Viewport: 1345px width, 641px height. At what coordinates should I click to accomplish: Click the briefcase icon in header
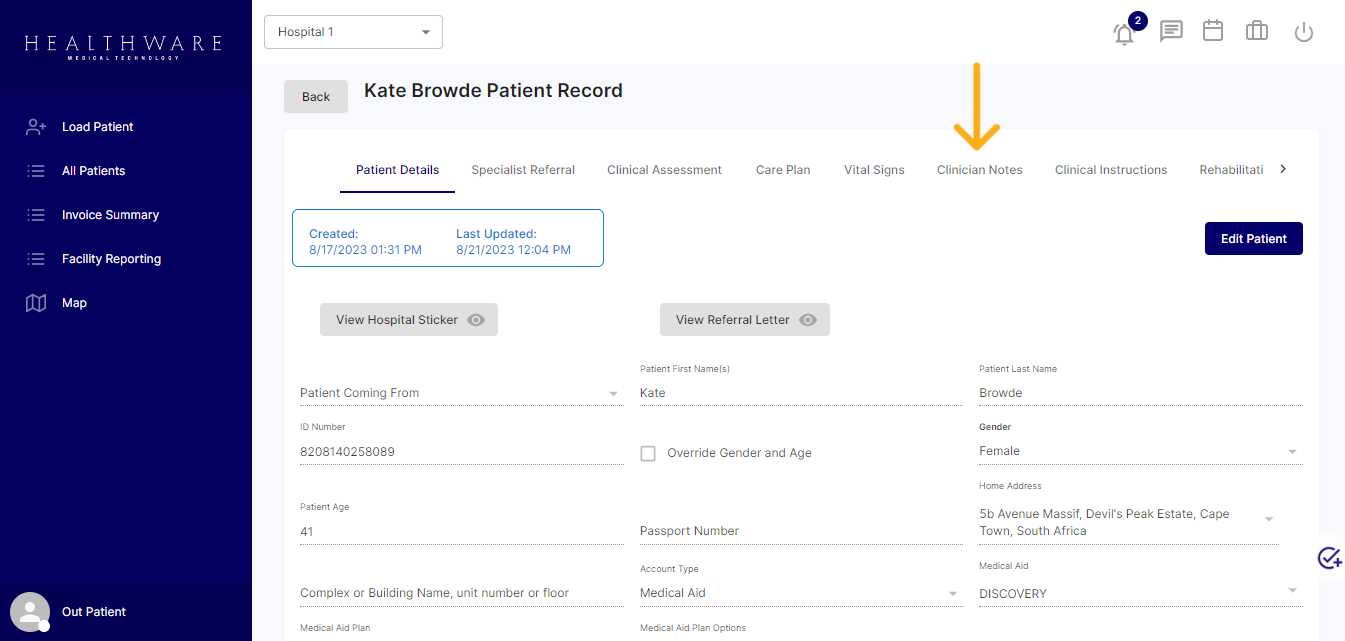pyautogui.click(x=1257, y=32)
